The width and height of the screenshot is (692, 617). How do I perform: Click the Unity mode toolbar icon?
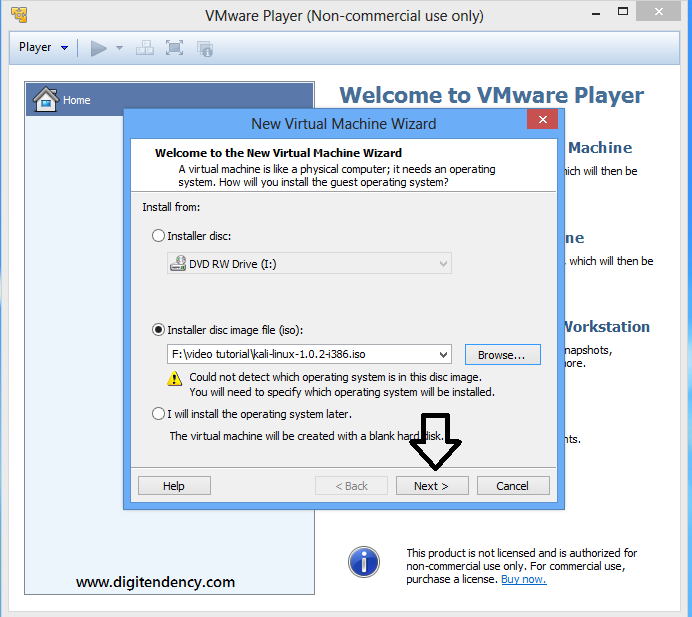[205, 49]
